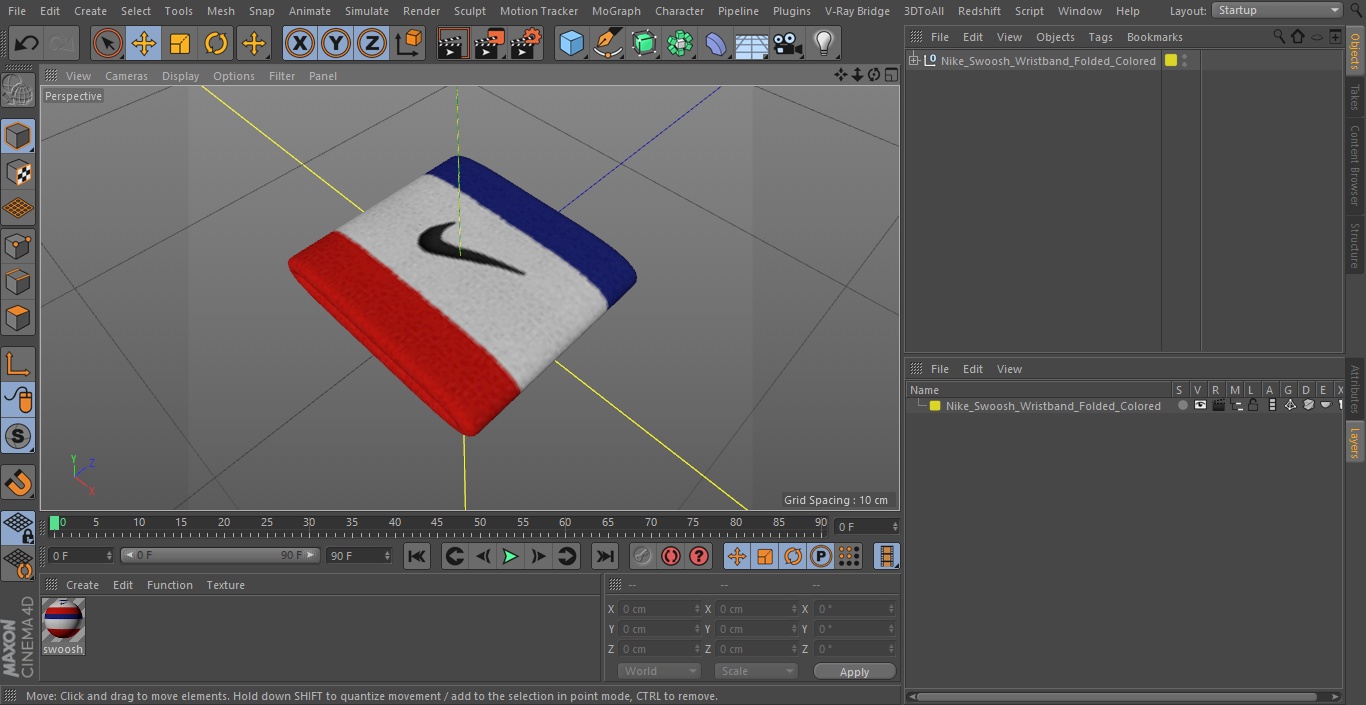Open the Sculpt menu

pyautogui.click(x=469, y=11)
